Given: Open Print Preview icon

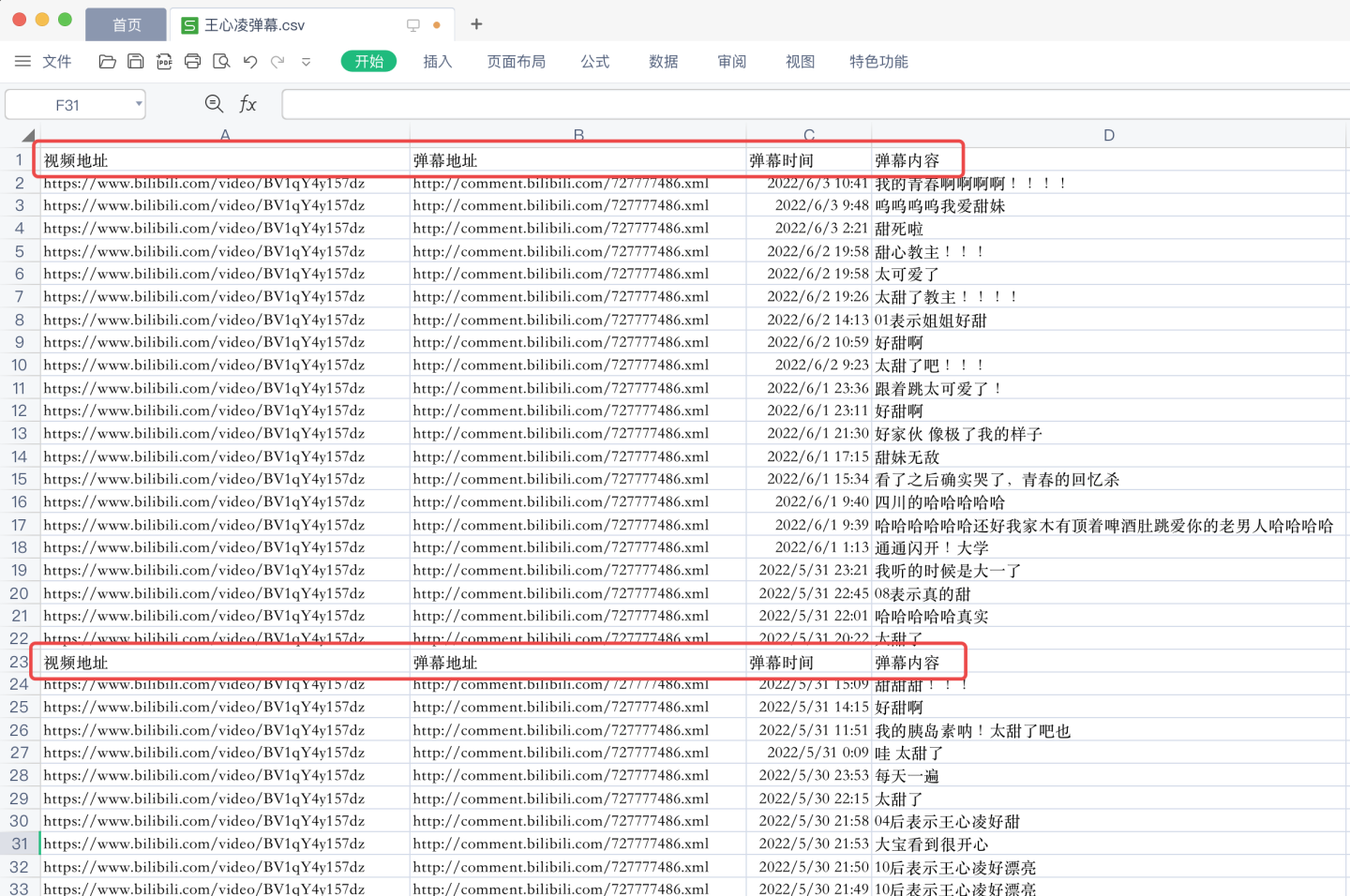Looking at the screenshot, I should 221,62.
